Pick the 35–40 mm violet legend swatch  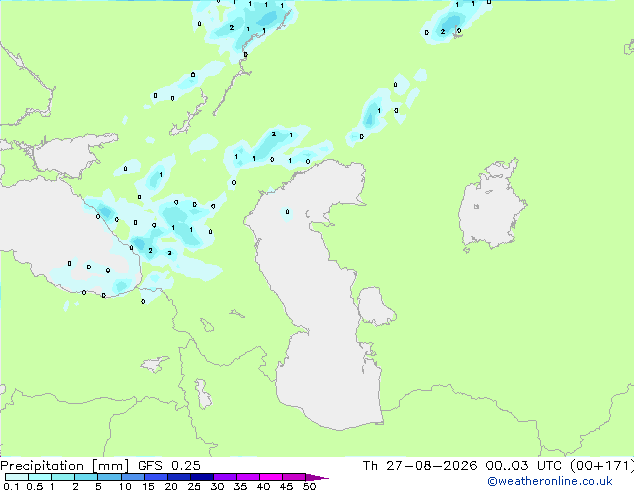pyautogui.click(x=247, y=477)
